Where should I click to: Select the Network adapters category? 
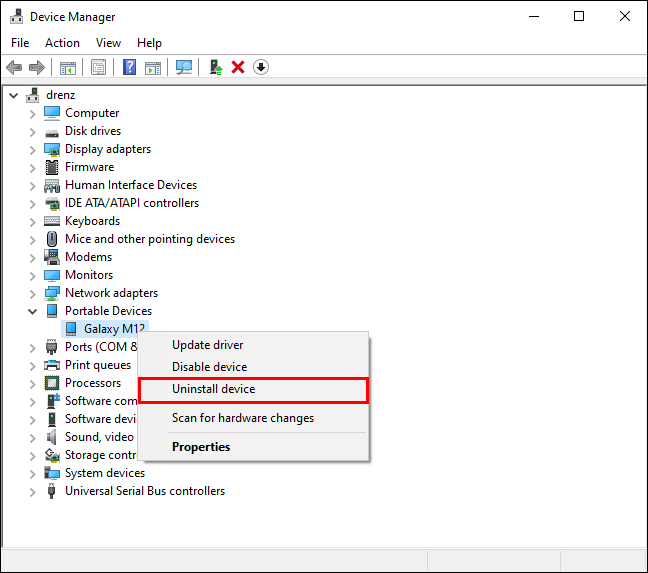coord(112,293)
